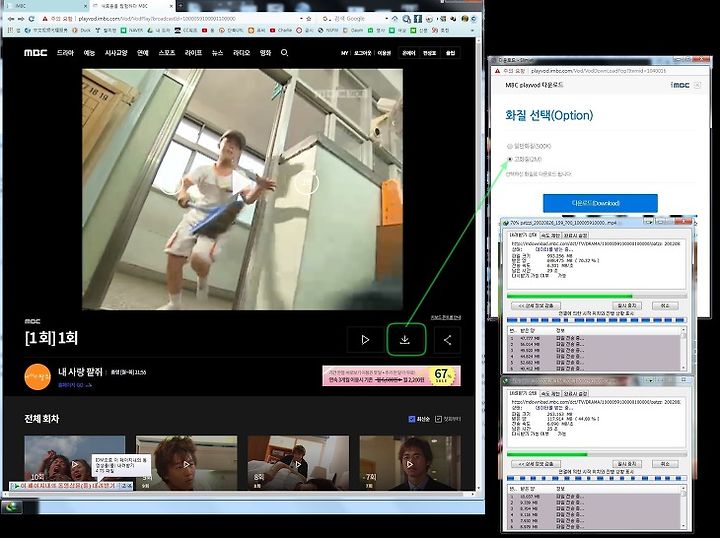
Task: Click the blue 다운로드(Download) button
Action: pos(600,203)
